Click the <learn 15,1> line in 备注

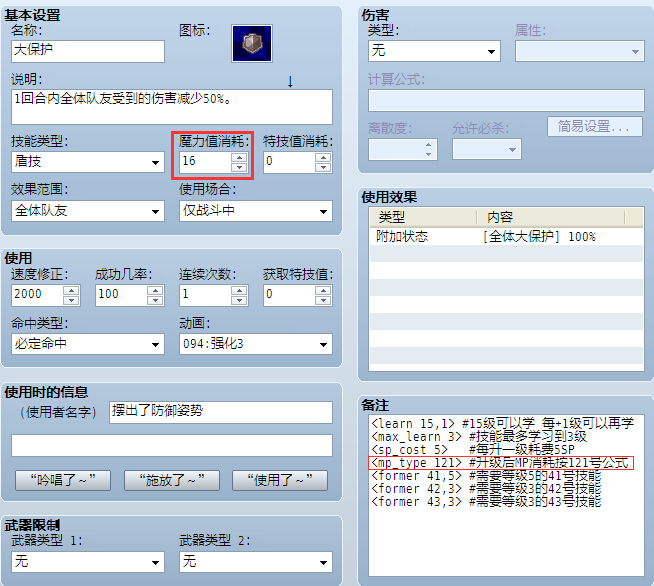point(503,423)
